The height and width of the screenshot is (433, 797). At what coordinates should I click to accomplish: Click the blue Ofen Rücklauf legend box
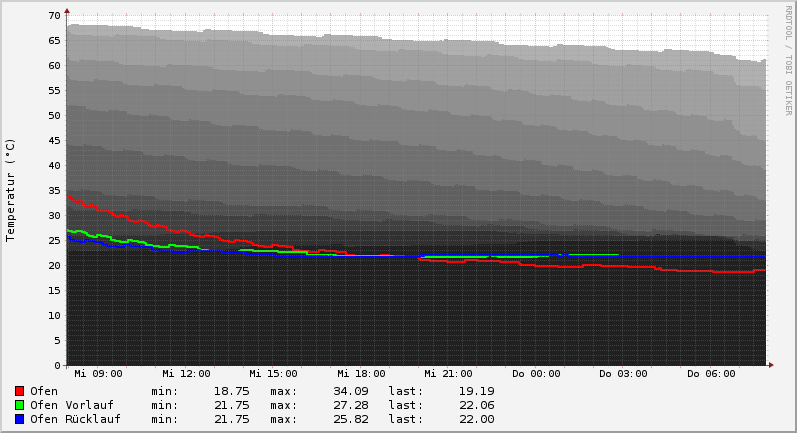point(19,419)
